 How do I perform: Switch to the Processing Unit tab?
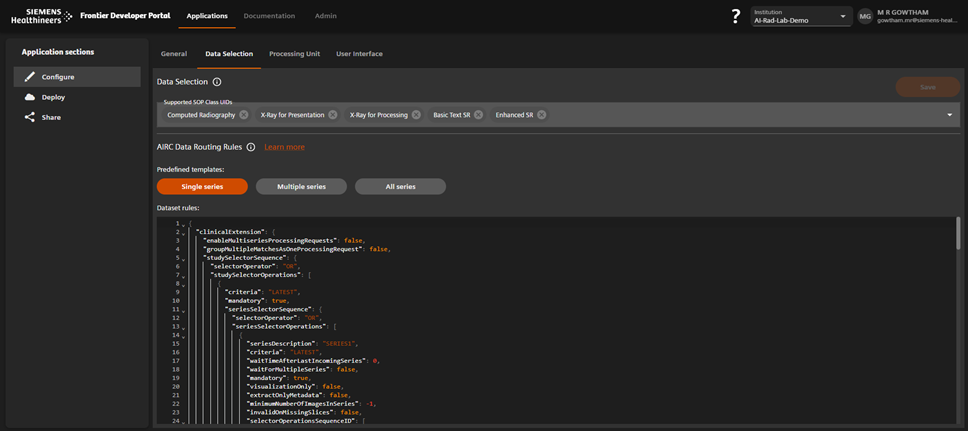coord(294,54)
